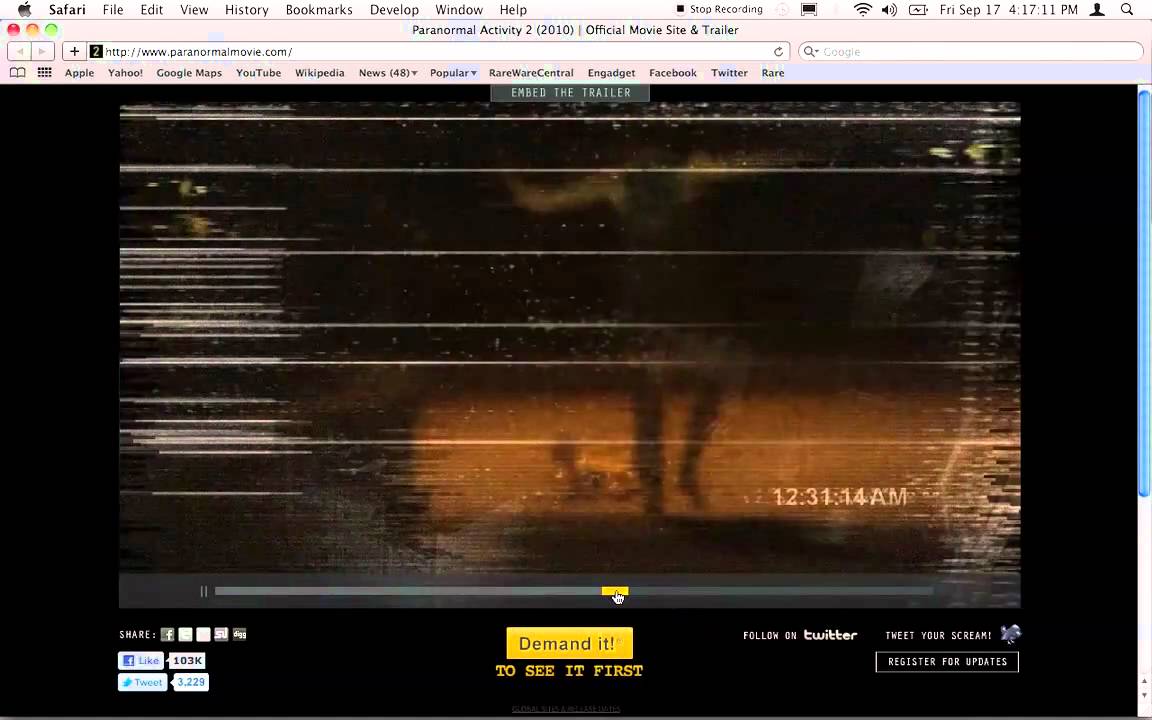Click the page favicon beside the URL
Image resolution: width=1152 pixels, height=720 pixels.
pyautogui.click(x=96, y=51)
